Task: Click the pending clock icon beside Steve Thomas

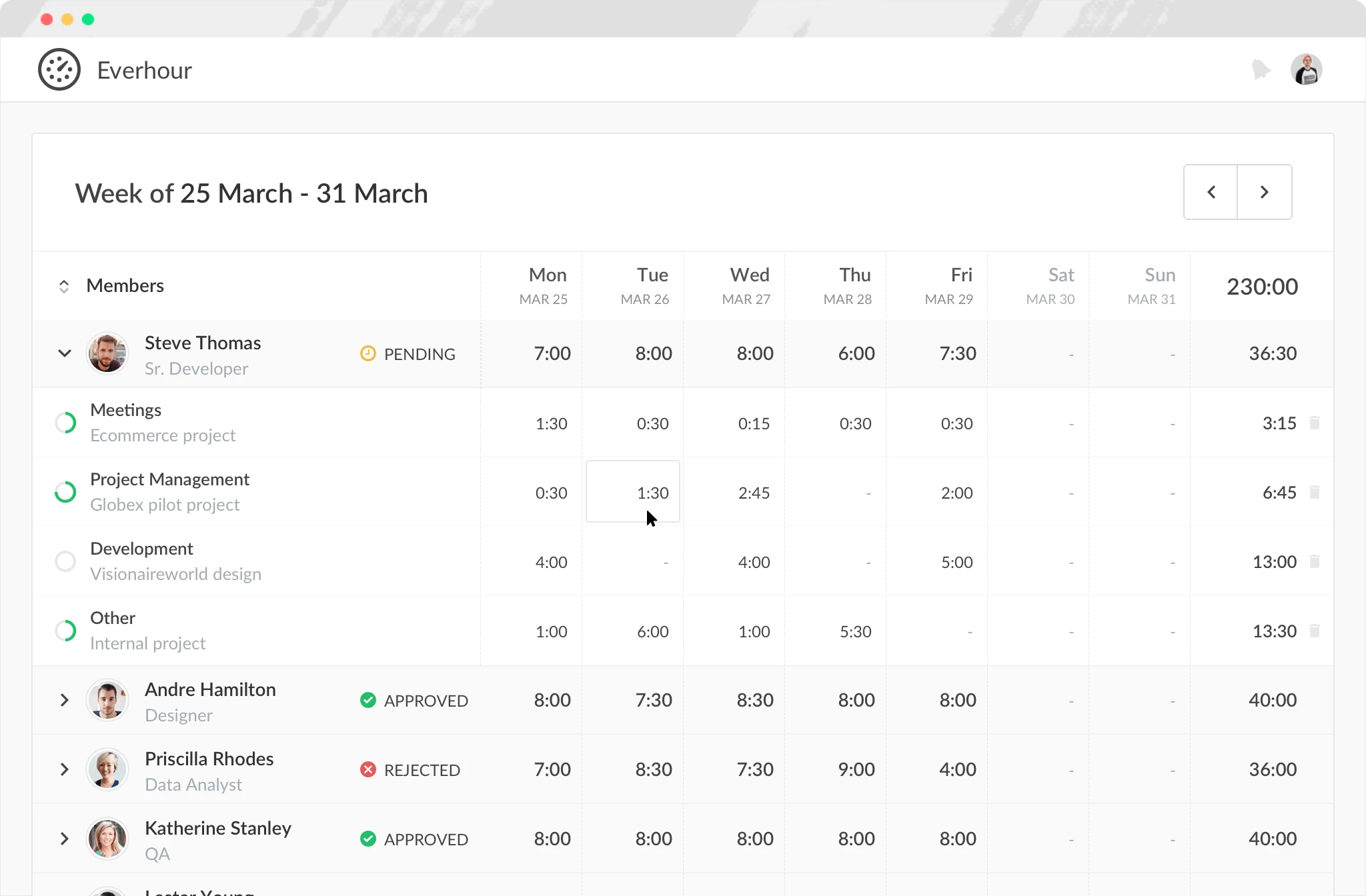Action: (x=368, y=353)
